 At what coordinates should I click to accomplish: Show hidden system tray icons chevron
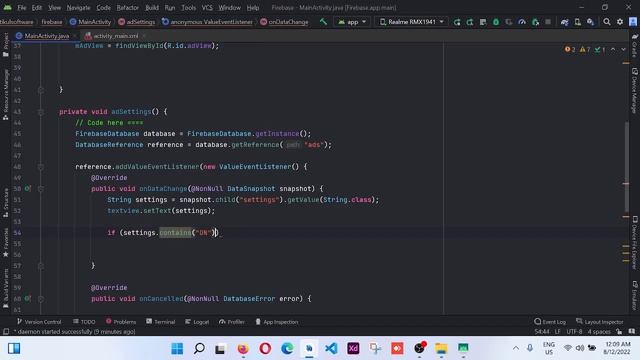tap(516, 348)
